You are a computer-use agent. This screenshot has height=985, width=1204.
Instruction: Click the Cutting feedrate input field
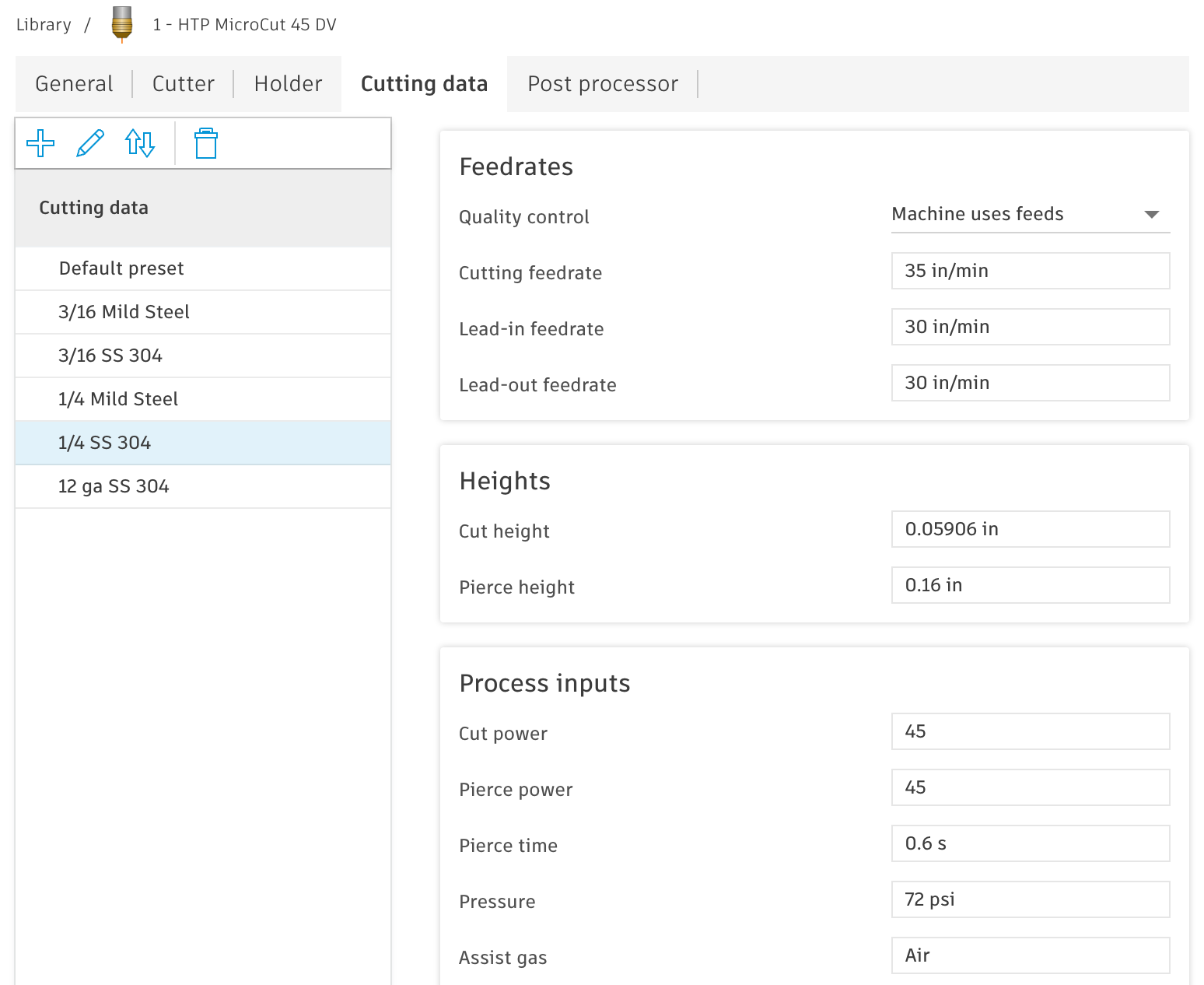(x=1030, y=271)
